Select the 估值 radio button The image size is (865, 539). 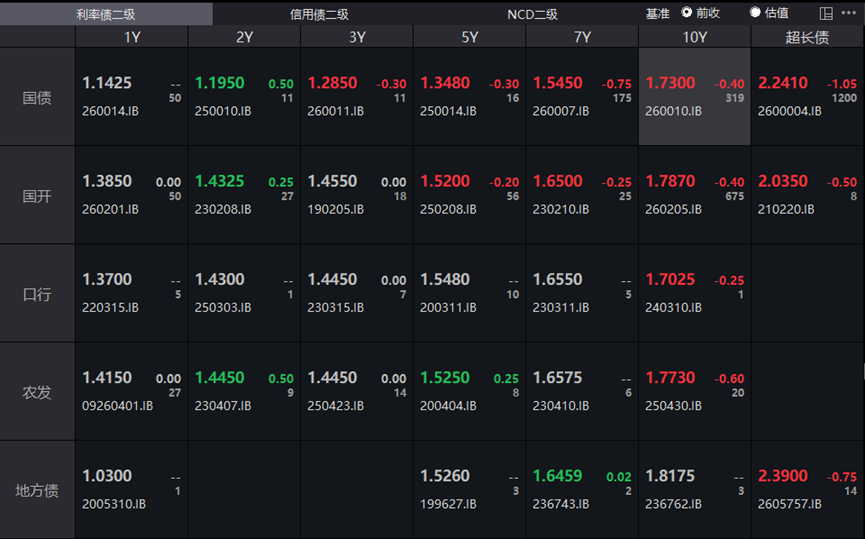tap(755, 12)
